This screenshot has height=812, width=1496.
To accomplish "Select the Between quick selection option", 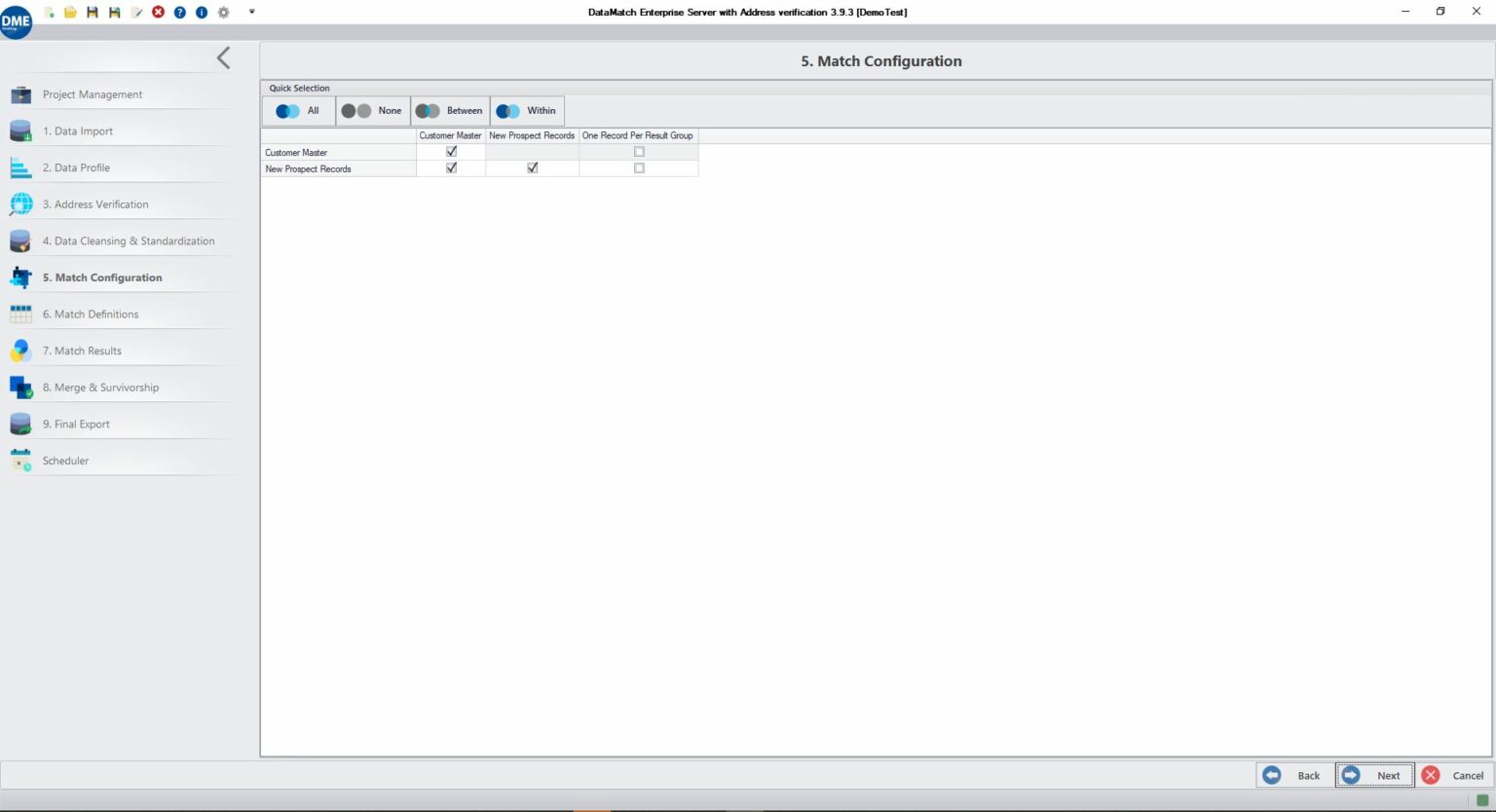I will [x=450, y=111].
